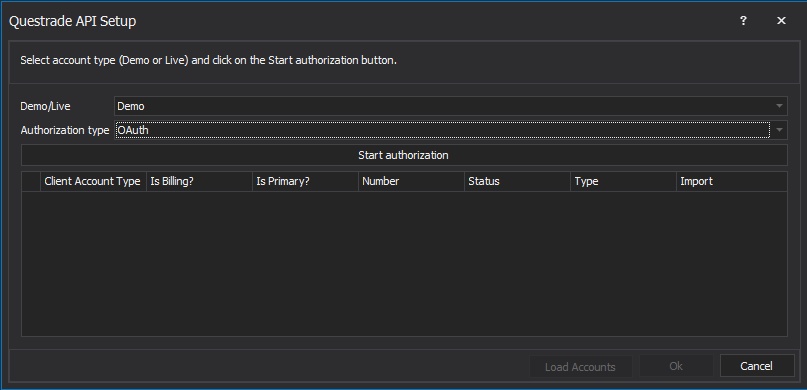807x390 pixels.
Task: Click the Cancel button
Action: 757,366
